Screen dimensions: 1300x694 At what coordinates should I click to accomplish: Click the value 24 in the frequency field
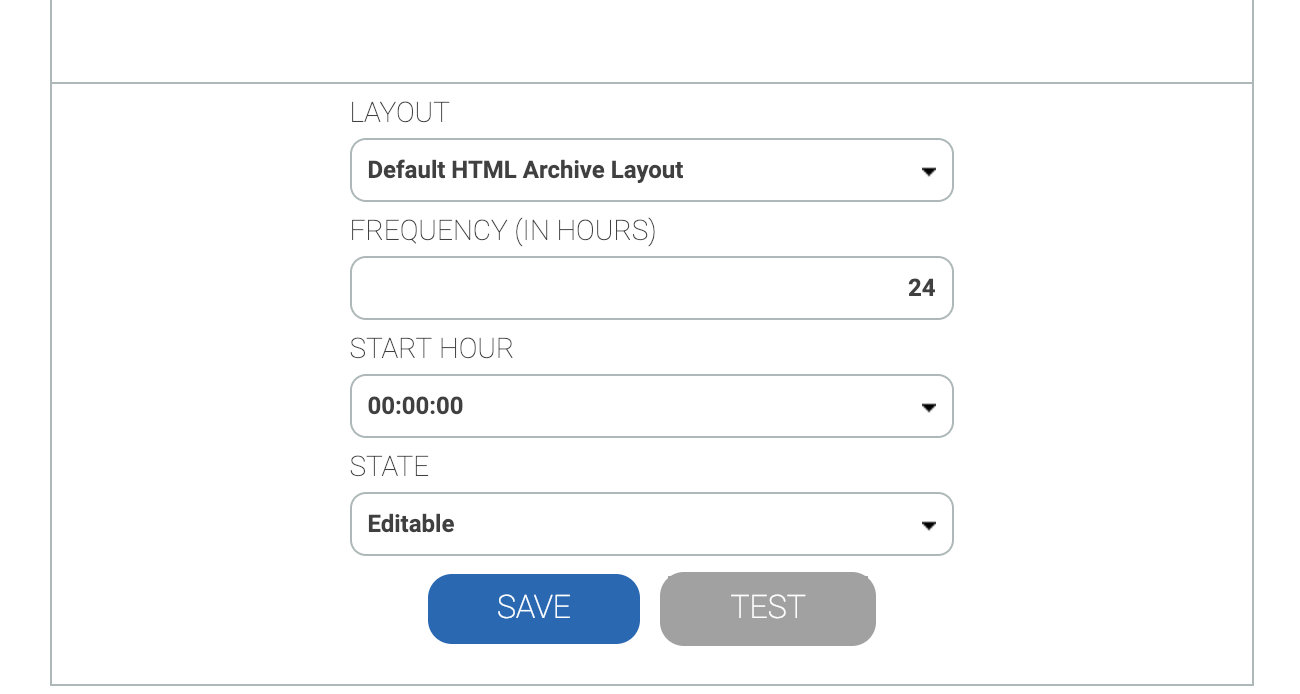921,288
